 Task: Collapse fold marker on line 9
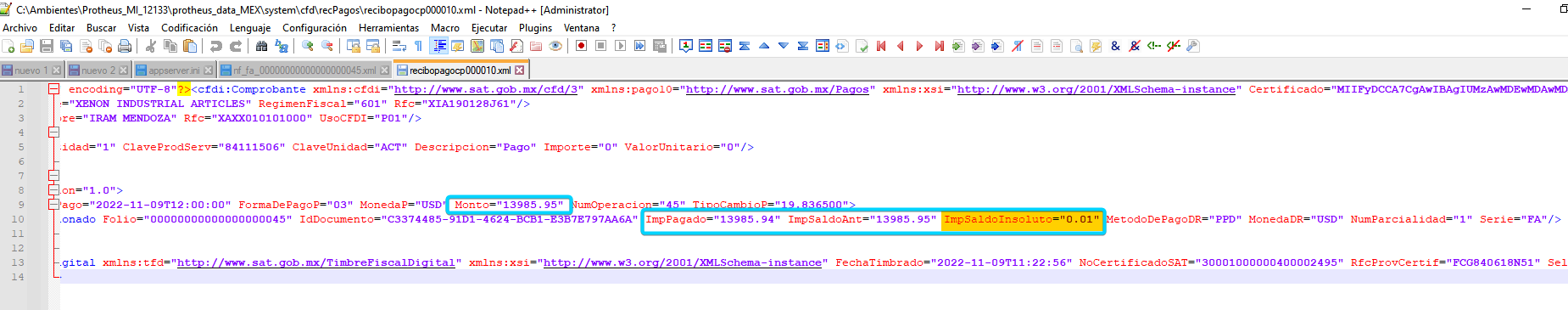[53, 205]
